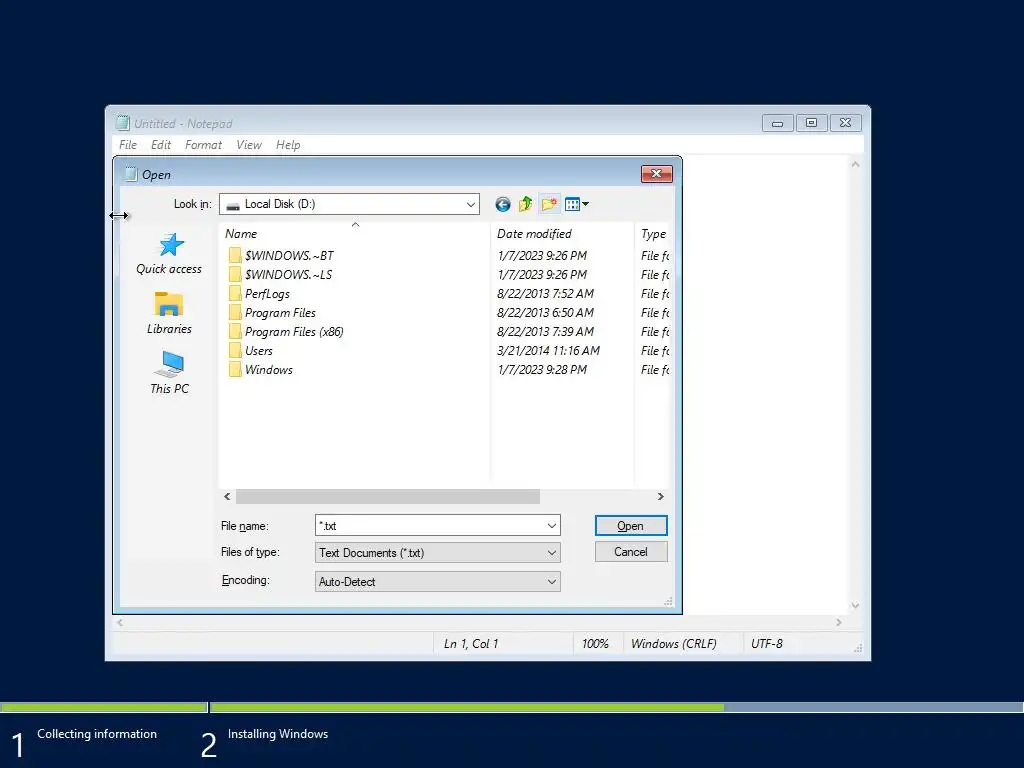The image size is (1024, 768).
Task: Click Notepad's vertical scroll down arrow
Action: [856, 606]
